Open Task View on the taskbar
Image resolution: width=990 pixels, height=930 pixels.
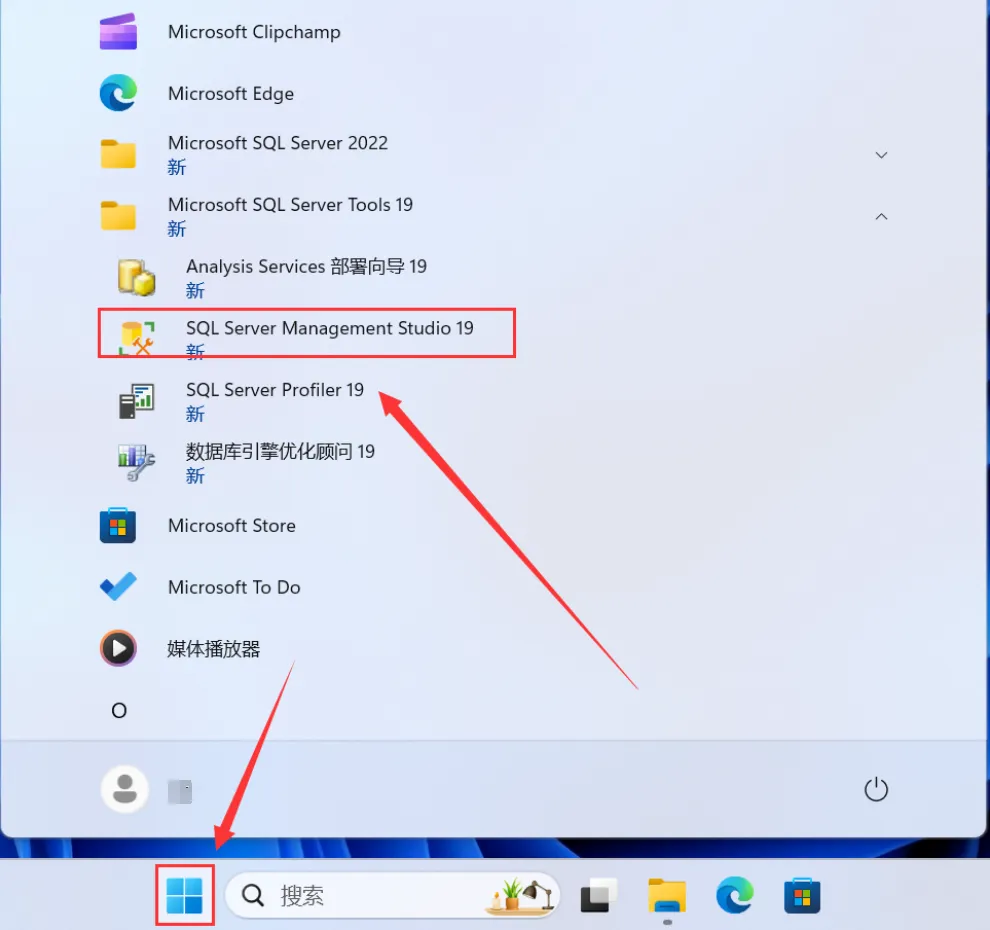click(599, 895)
